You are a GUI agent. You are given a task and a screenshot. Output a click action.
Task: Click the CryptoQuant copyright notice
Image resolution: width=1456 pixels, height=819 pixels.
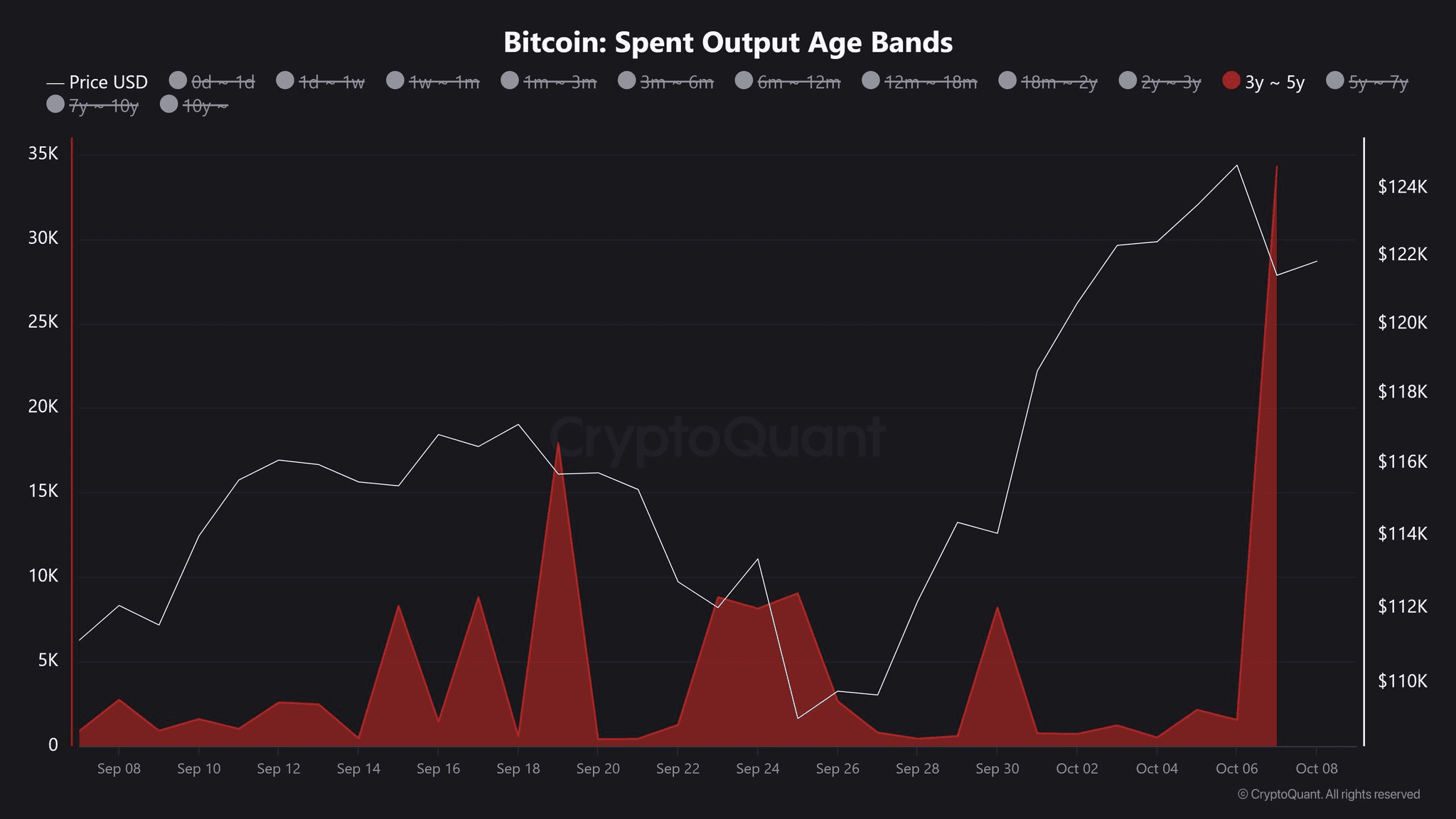pyautogui.click(x=1328, y=794)
